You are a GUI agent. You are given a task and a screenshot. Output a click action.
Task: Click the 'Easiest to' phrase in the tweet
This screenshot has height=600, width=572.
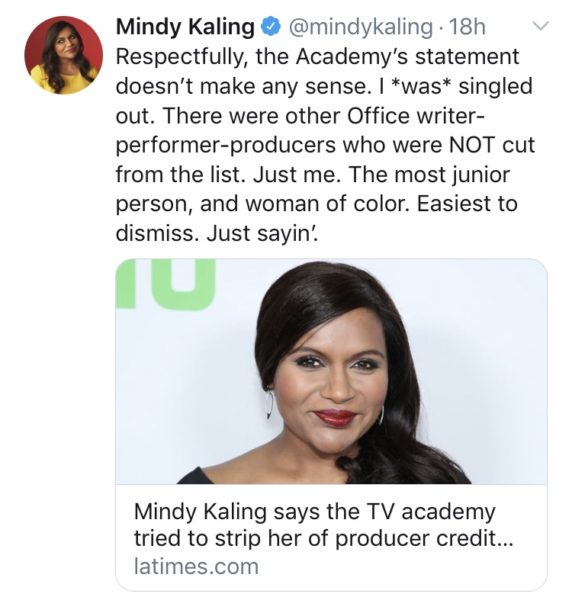coord(467,204)
